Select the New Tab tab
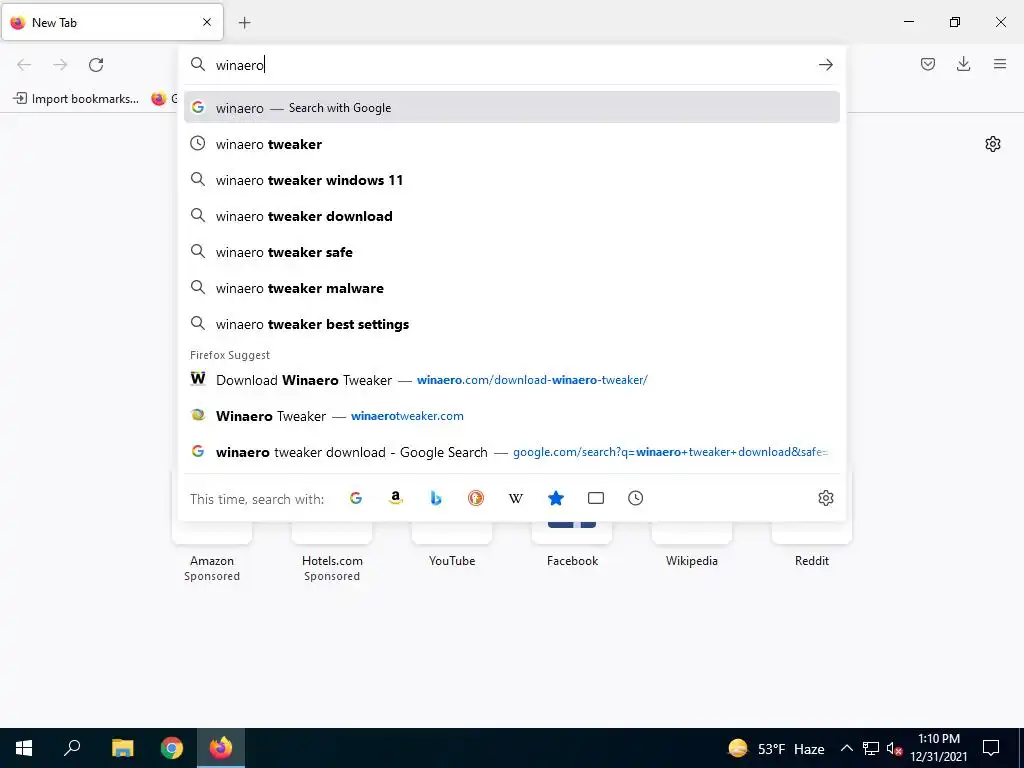The width and height of the screenshot is (1024, 768). pyautogui.click(x=112, y=22)
